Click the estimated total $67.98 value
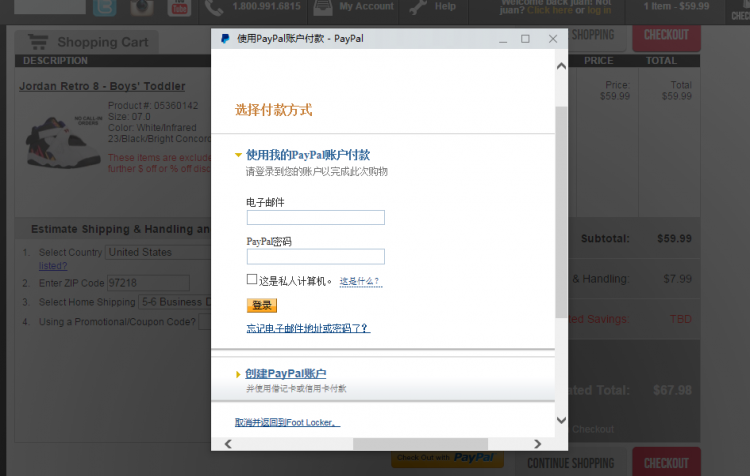The image size is (750, 476). pyautogui.click(x=673, y=390)
